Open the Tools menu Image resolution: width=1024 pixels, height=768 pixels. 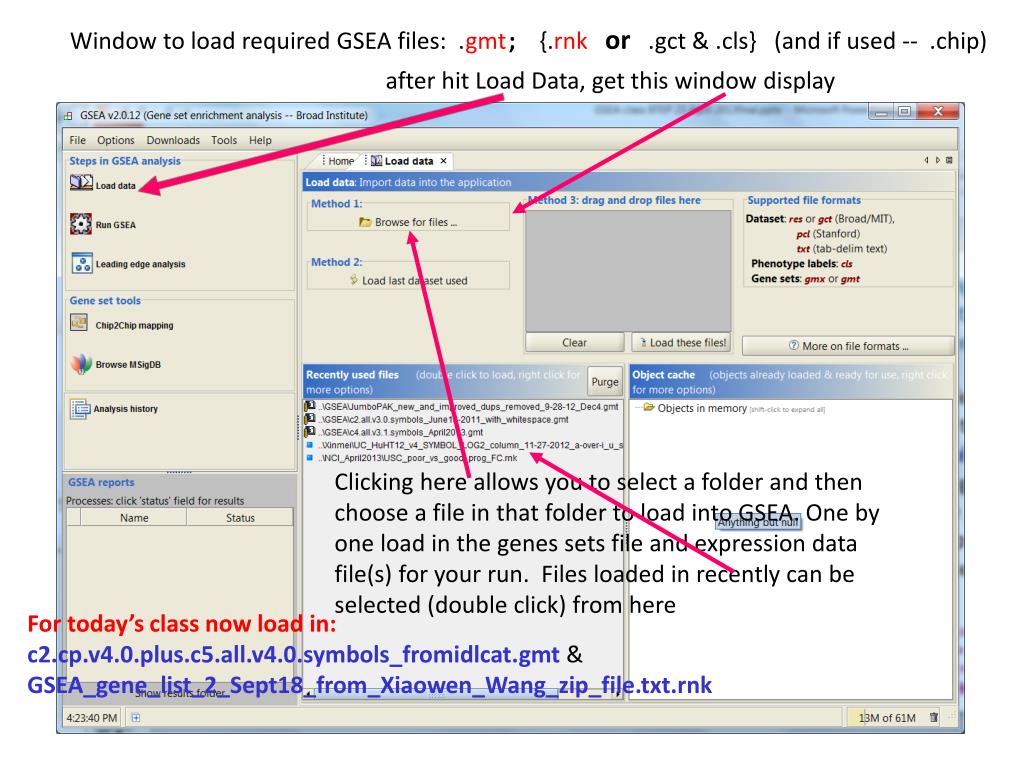click(224, 140)
